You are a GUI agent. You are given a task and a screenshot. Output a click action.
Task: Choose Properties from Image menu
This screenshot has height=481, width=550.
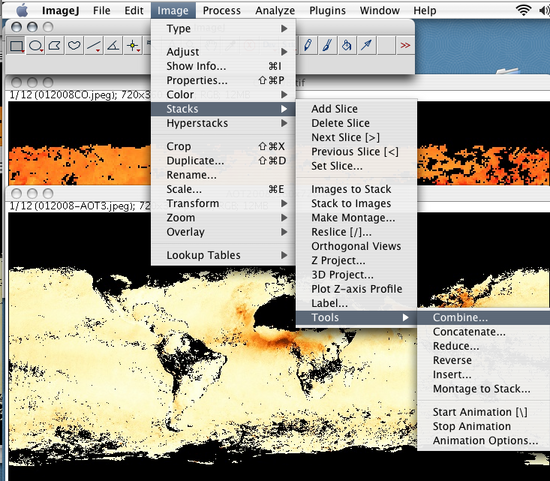(x=223, y=80)
